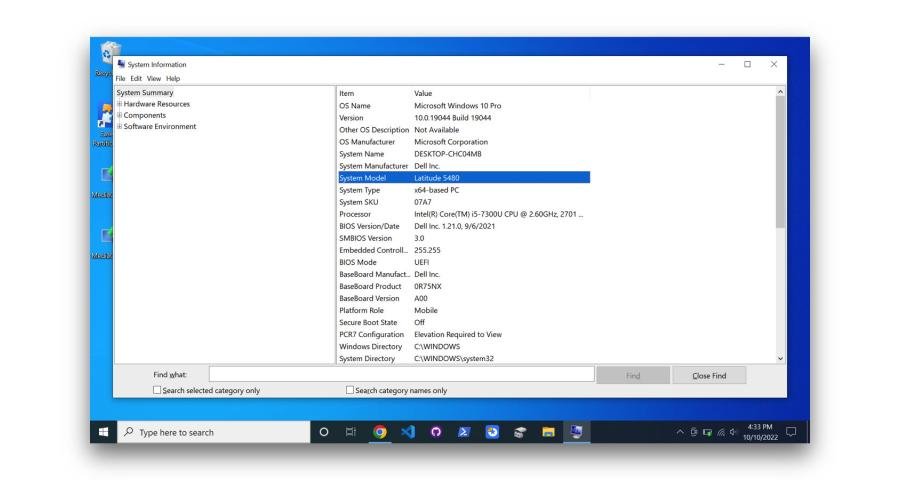Select value 10.0.19044 Build 19044
Image resolution: width=900 pixels, height=480 pixels.
point(452,118)
